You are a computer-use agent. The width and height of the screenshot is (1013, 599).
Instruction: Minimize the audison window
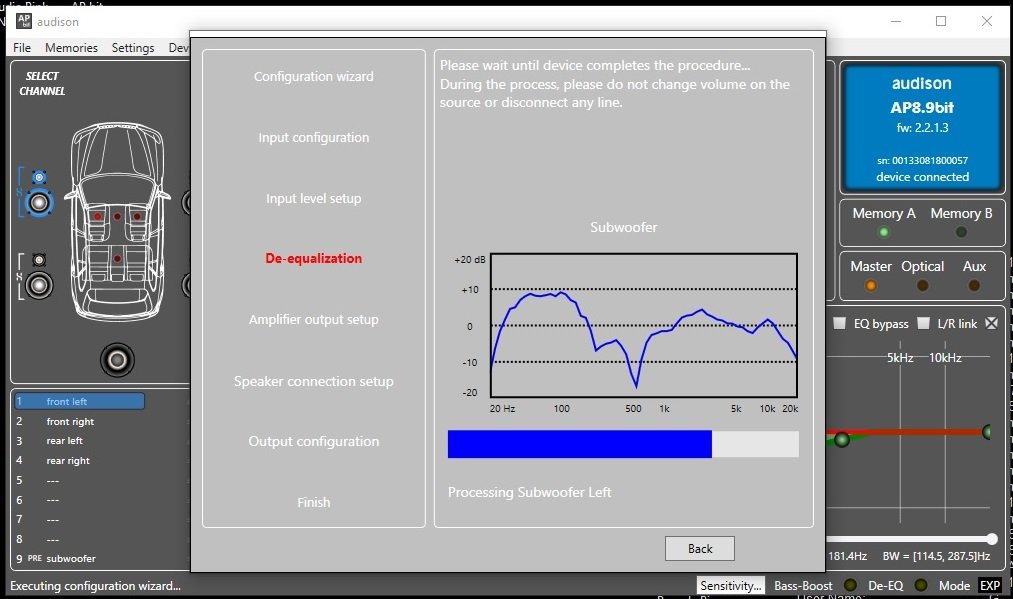(x=896, y=21)
